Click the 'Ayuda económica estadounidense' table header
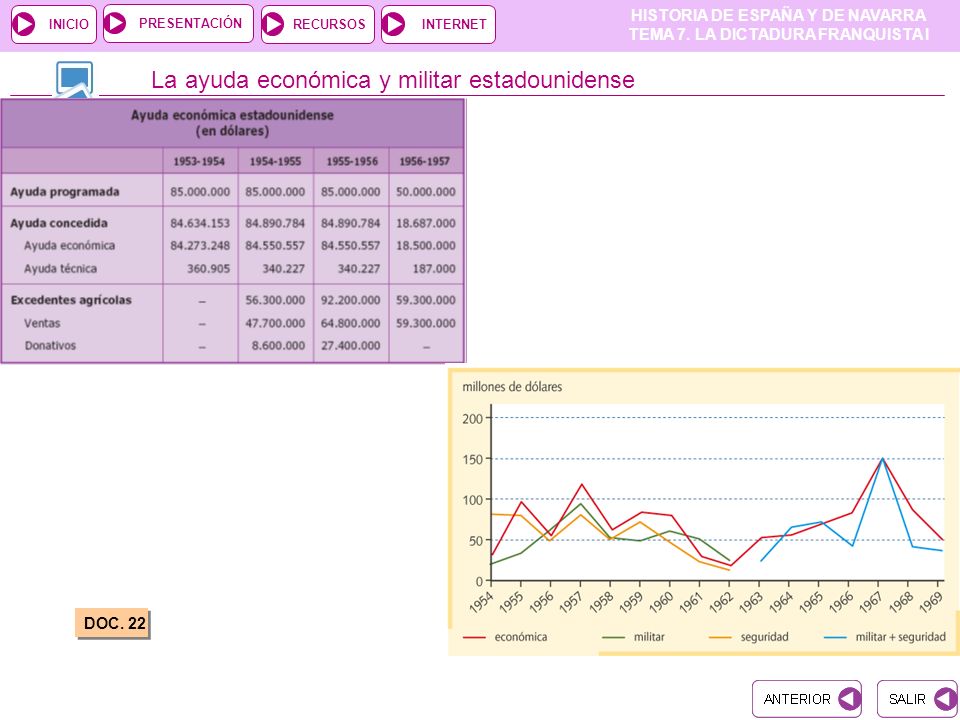 point(233,123)
